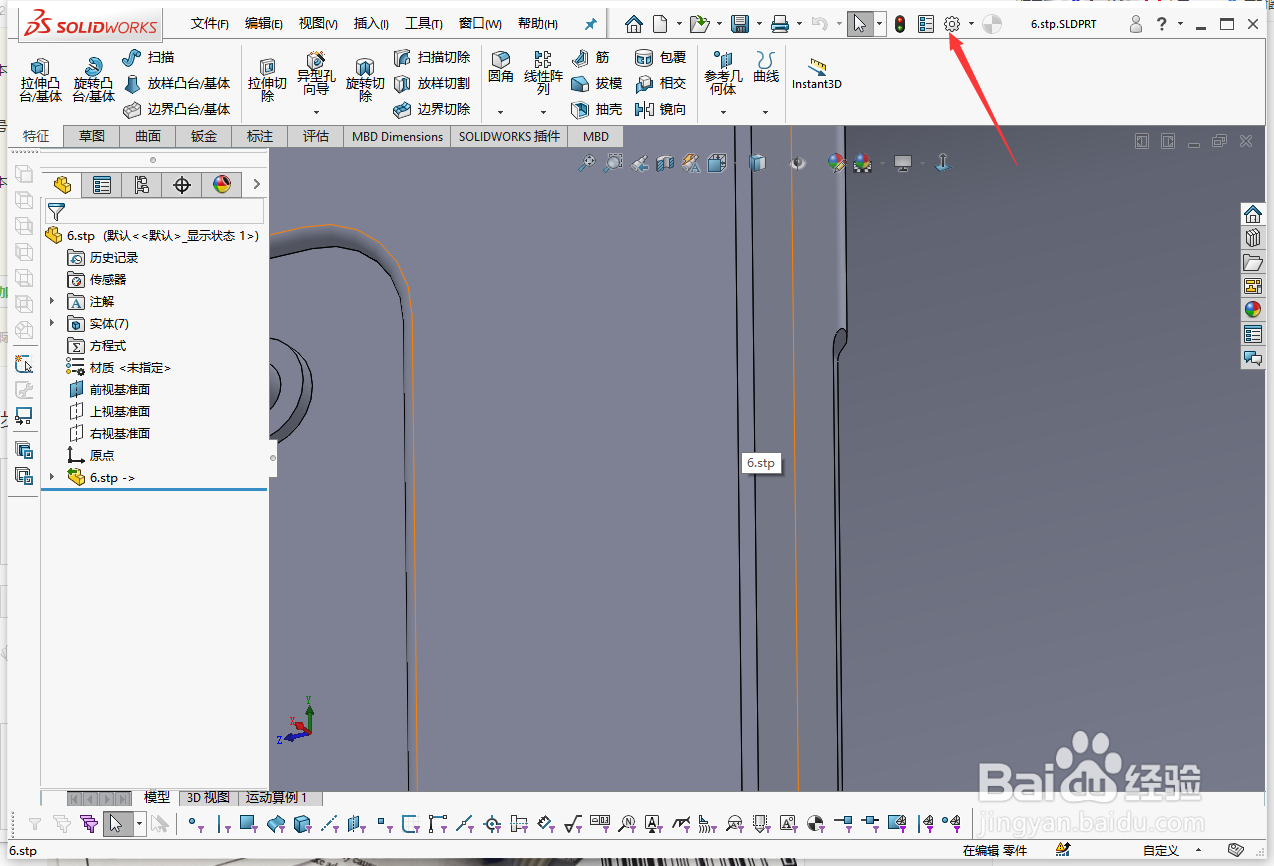Click the New document button
Viewport: 1274px width, 866px height.
coord(660,24)
